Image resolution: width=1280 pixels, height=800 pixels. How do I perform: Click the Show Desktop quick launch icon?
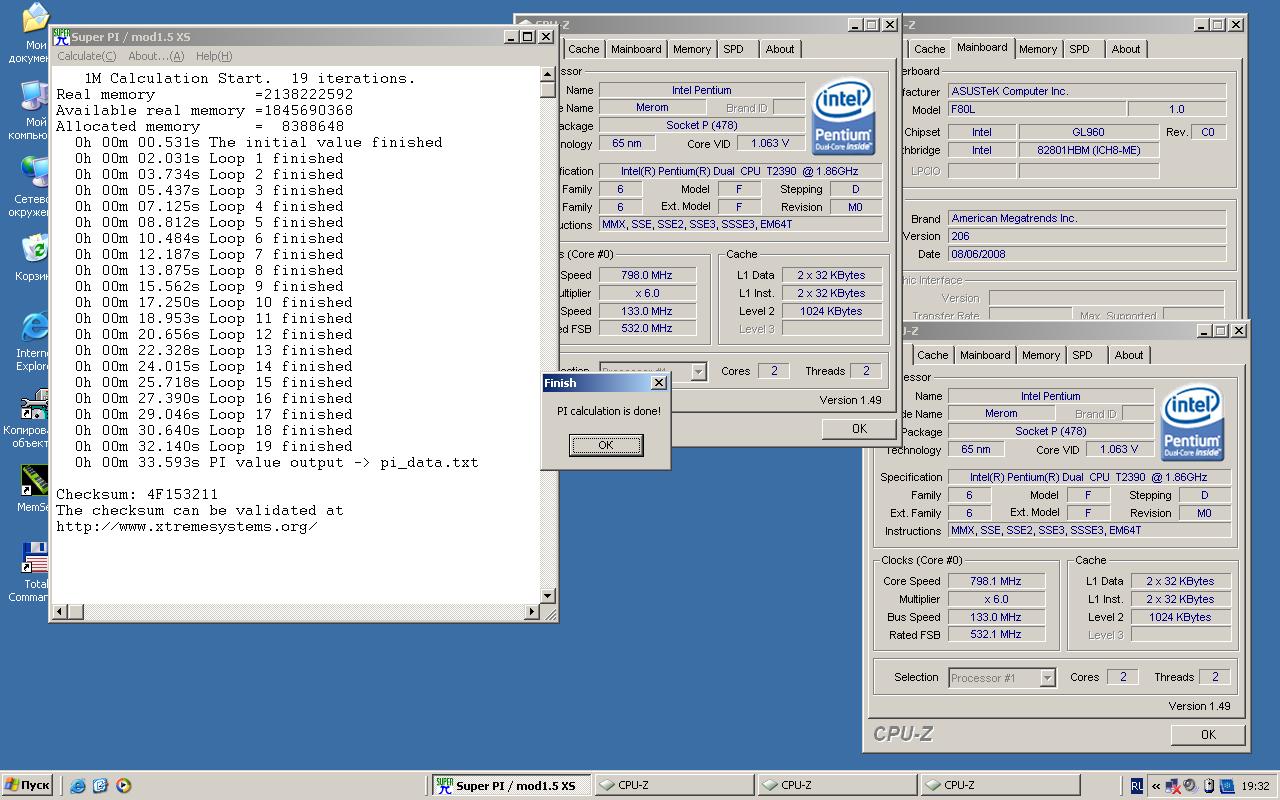[x=100, y=786]
